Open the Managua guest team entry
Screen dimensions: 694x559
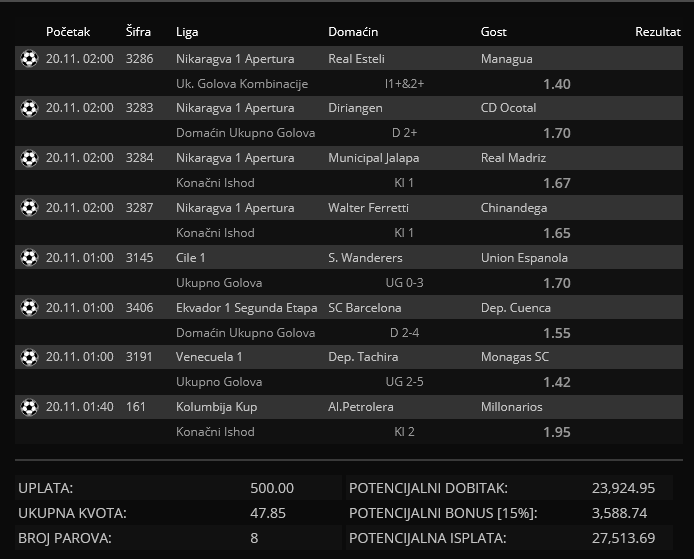[507, 59]
